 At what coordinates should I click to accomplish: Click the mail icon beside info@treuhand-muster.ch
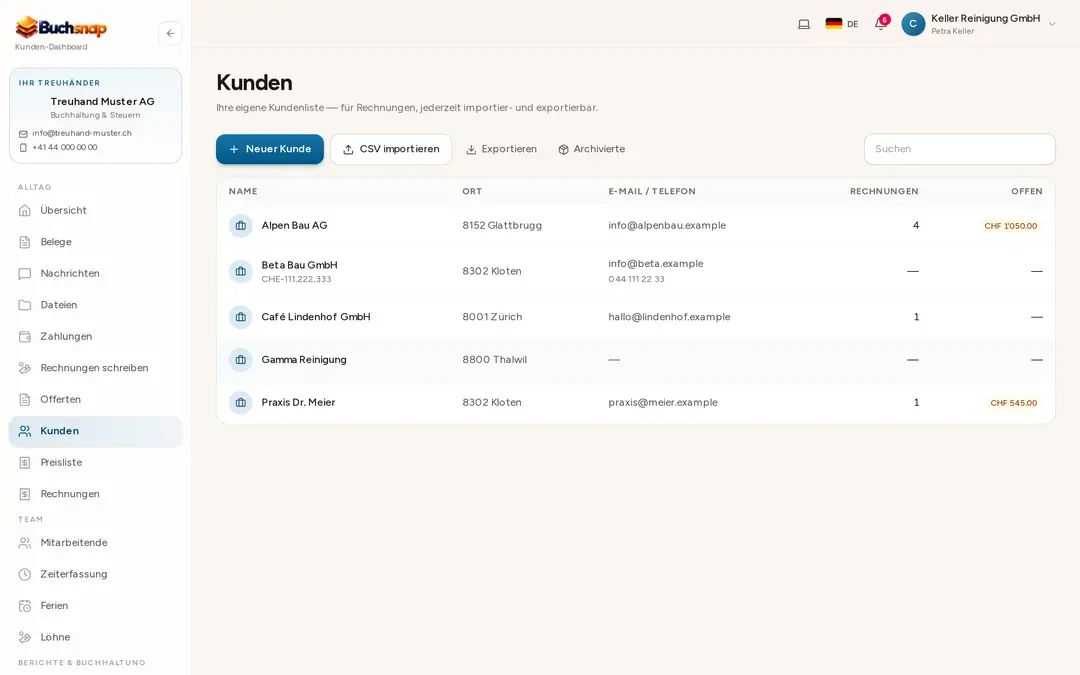tap(23, 134)
